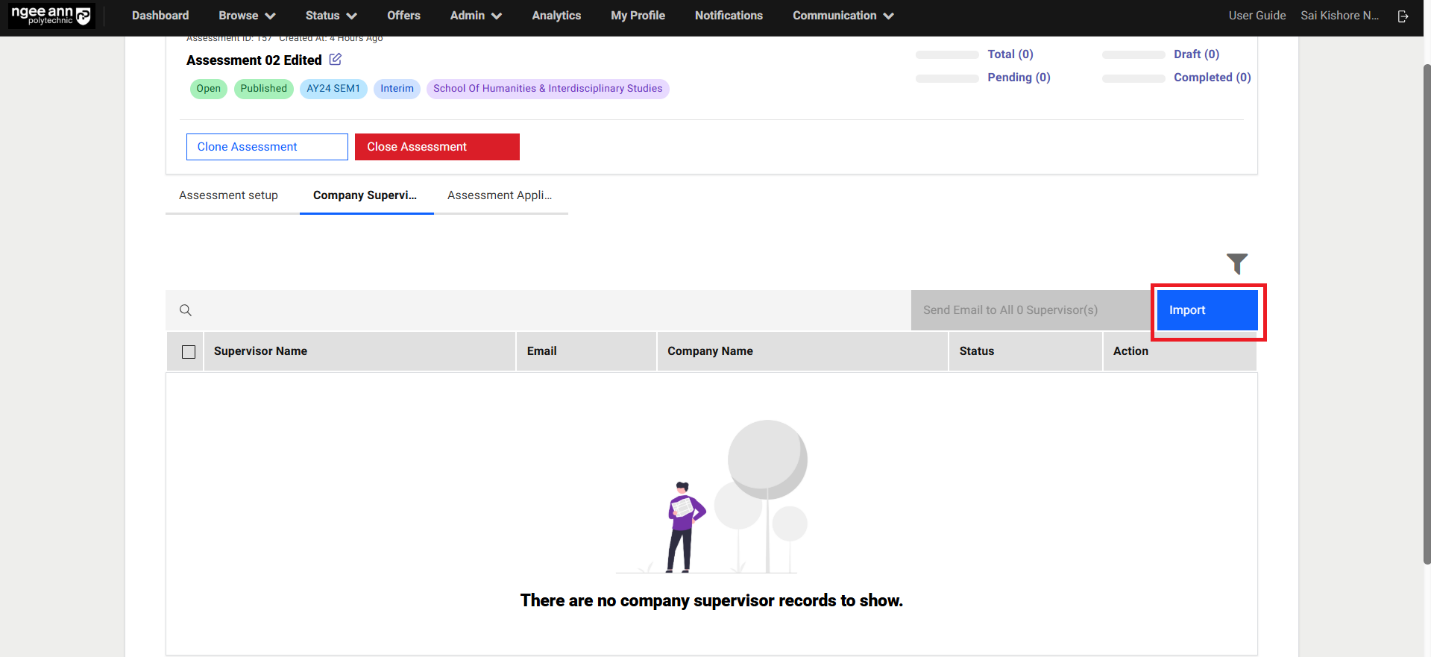Sign out using the logout icon

[1403, 15]
